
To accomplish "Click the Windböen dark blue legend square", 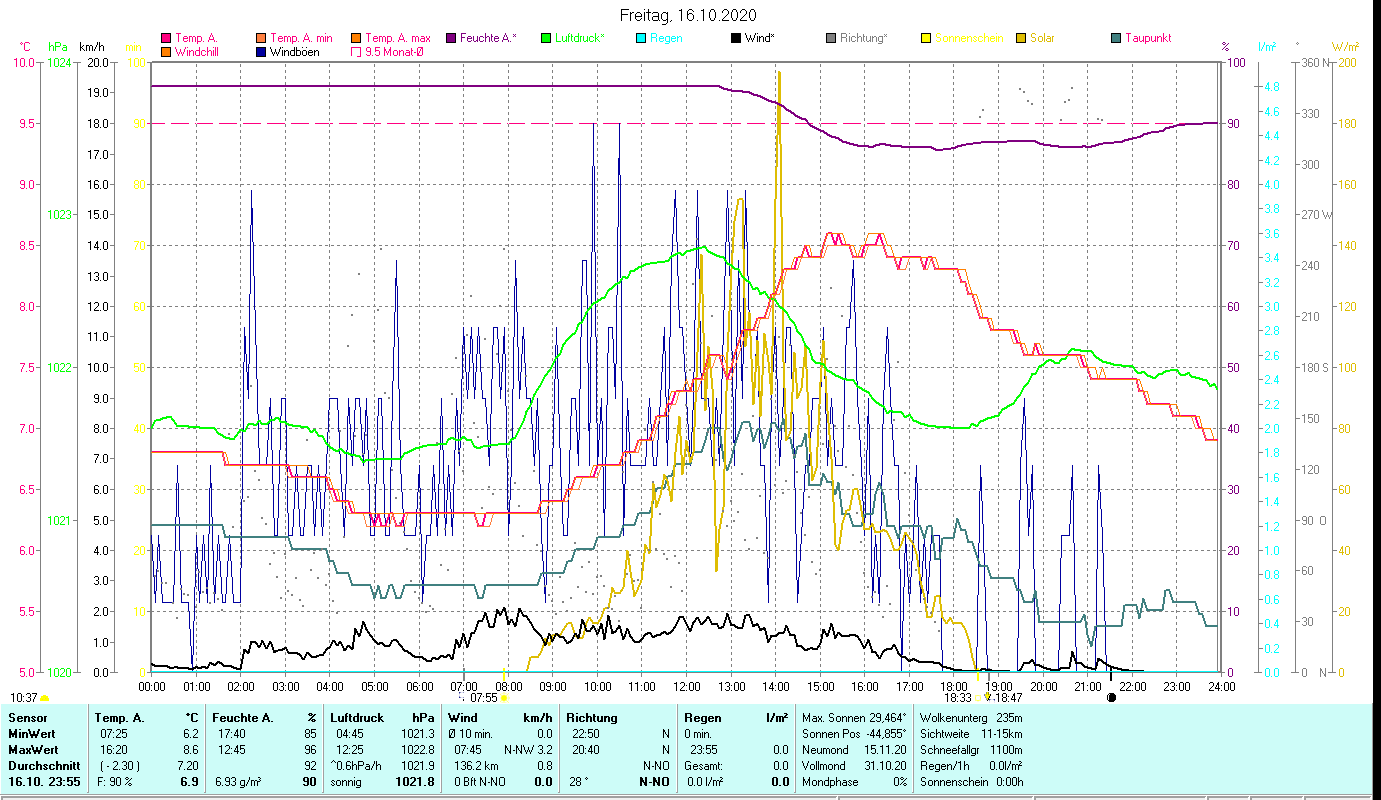I will (261, 52).
